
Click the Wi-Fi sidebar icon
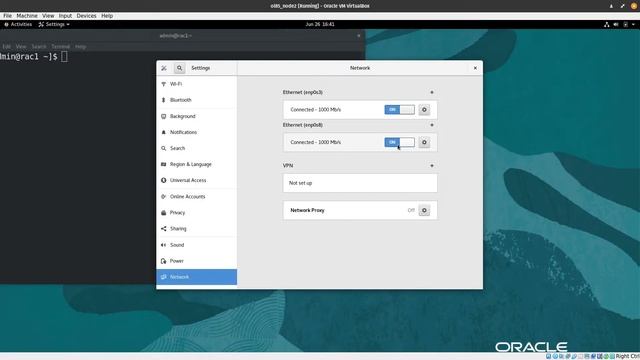pyautogui.click(x=164, y=84)
